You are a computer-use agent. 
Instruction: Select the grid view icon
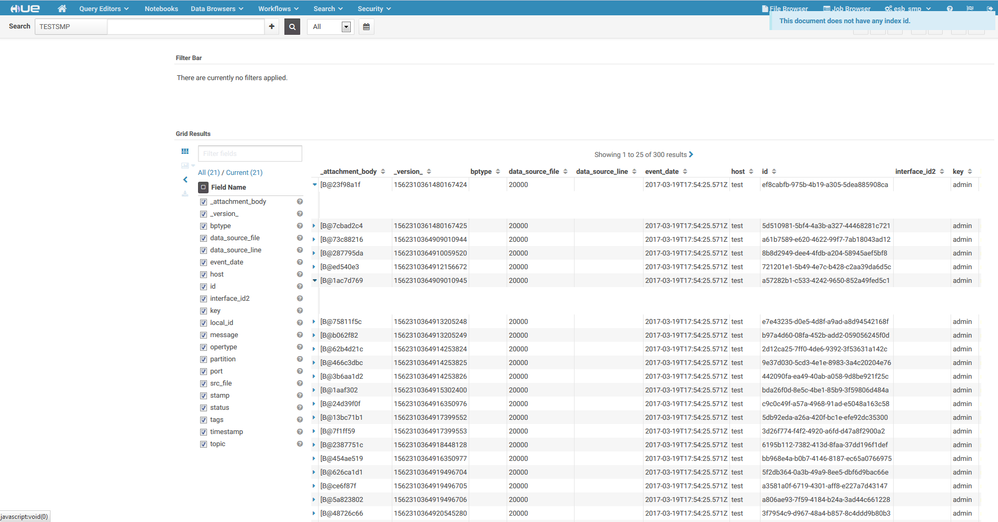(x=185, y=152)
